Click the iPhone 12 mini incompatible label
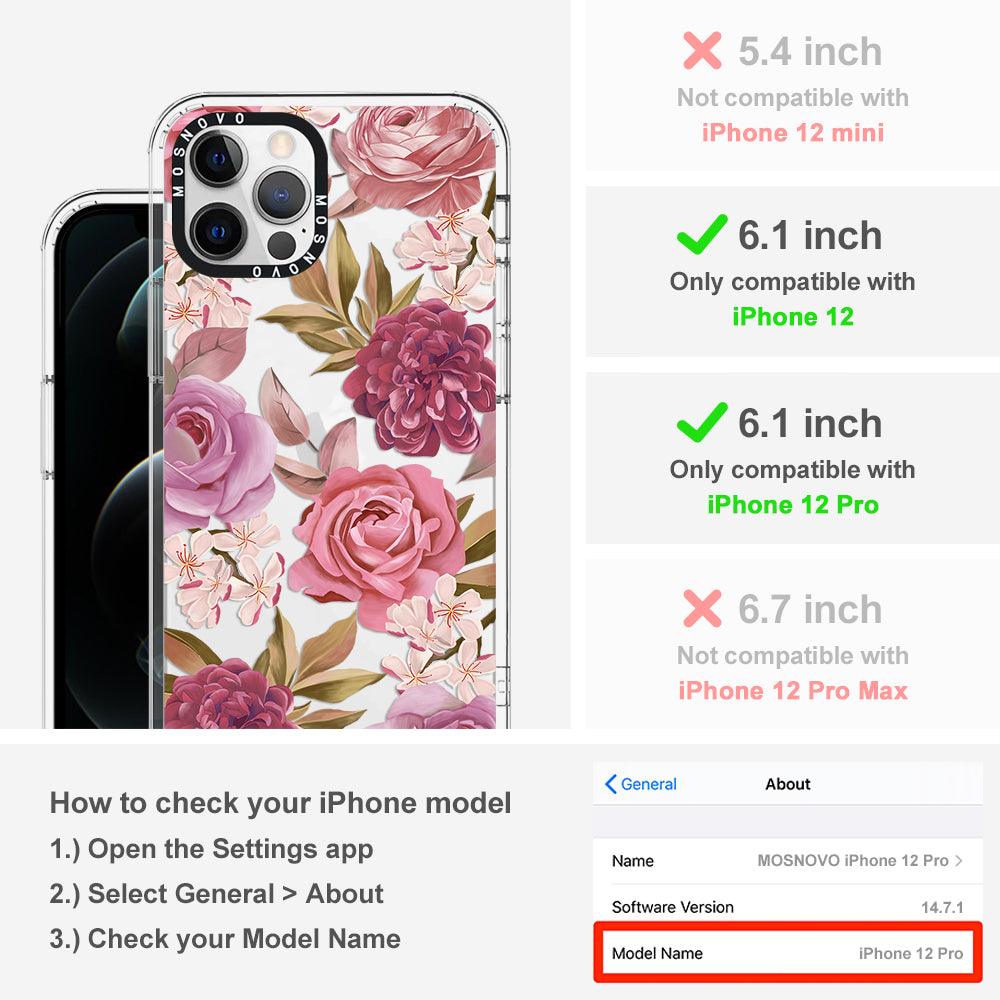1000x1000 pixels. pyautogui.click(x=793, y=133)
